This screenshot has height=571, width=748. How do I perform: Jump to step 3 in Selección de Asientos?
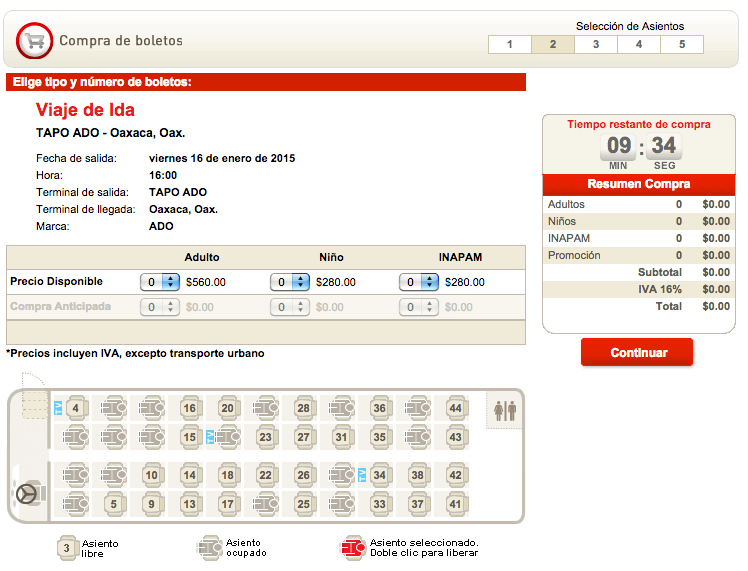pos(596,44)
